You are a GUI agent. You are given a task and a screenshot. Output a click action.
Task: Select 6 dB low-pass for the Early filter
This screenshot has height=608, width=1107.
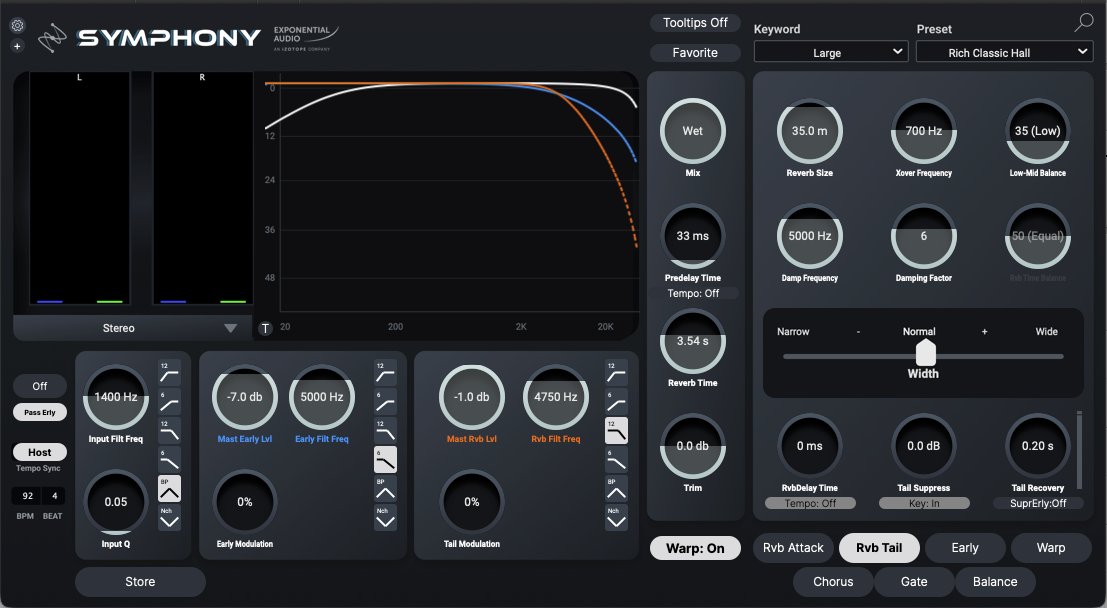coord(385,460)
